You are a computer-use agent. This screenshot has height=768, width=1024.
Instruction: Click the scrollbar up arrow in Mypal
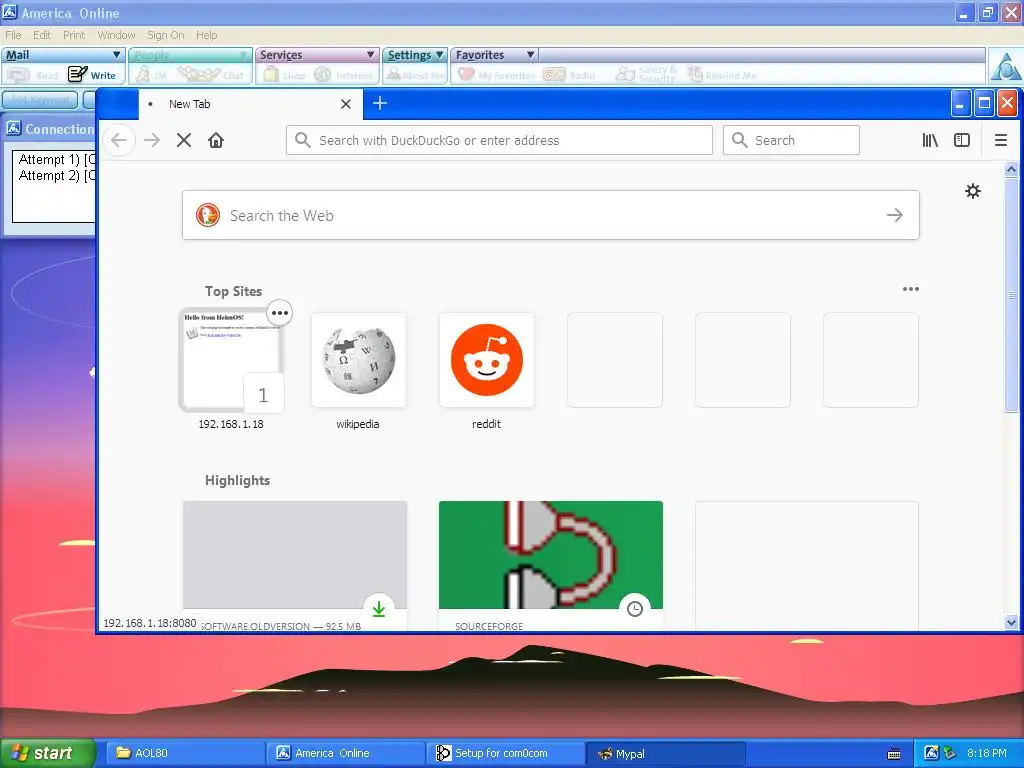click(1011, 170)
